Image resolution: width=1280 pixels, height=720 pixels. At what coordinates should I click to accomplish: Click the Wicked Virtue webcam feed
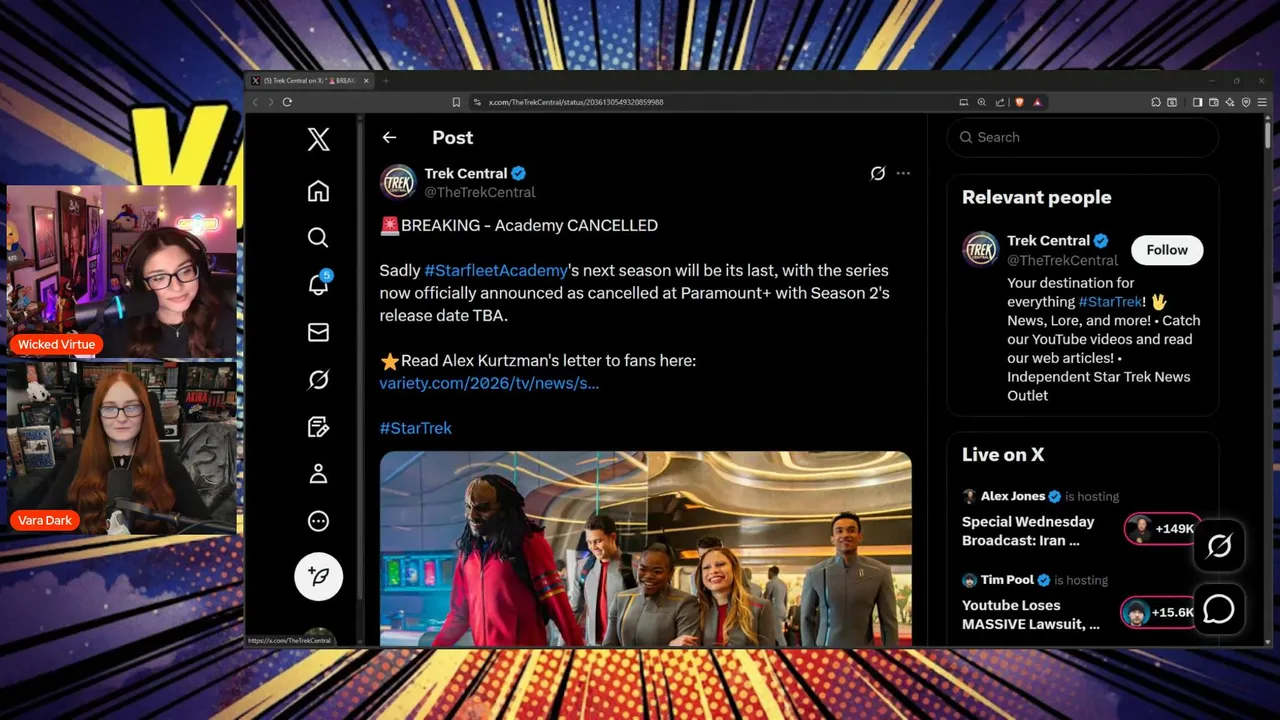(121, 271)
